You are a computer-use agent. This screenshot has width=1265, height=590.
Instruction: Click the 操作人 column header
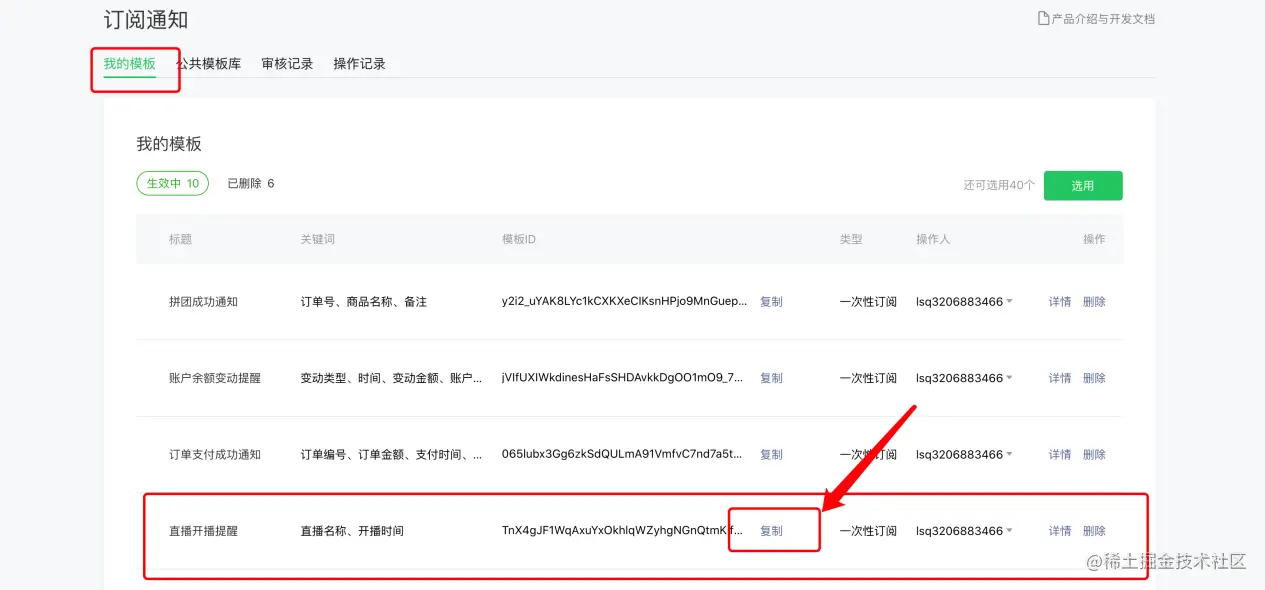click(x=933, y=240)
